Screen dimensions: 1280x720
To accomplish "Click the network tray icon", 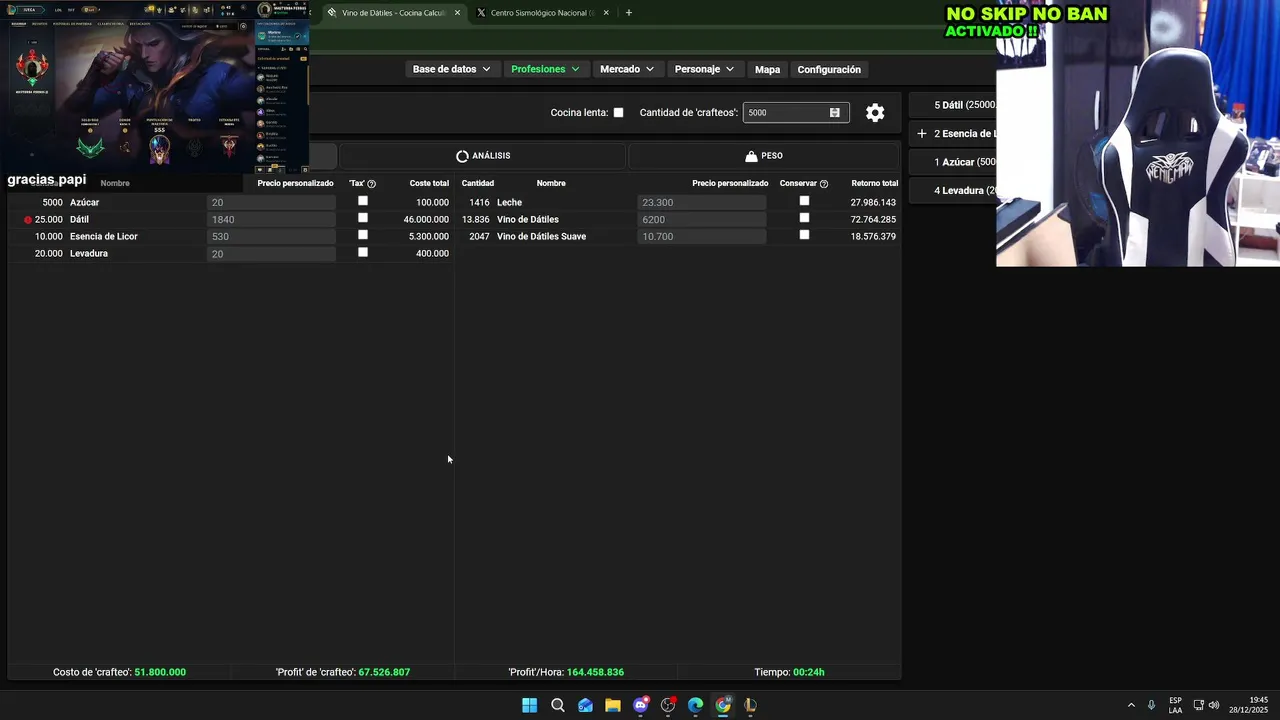I will (1199, 705).
